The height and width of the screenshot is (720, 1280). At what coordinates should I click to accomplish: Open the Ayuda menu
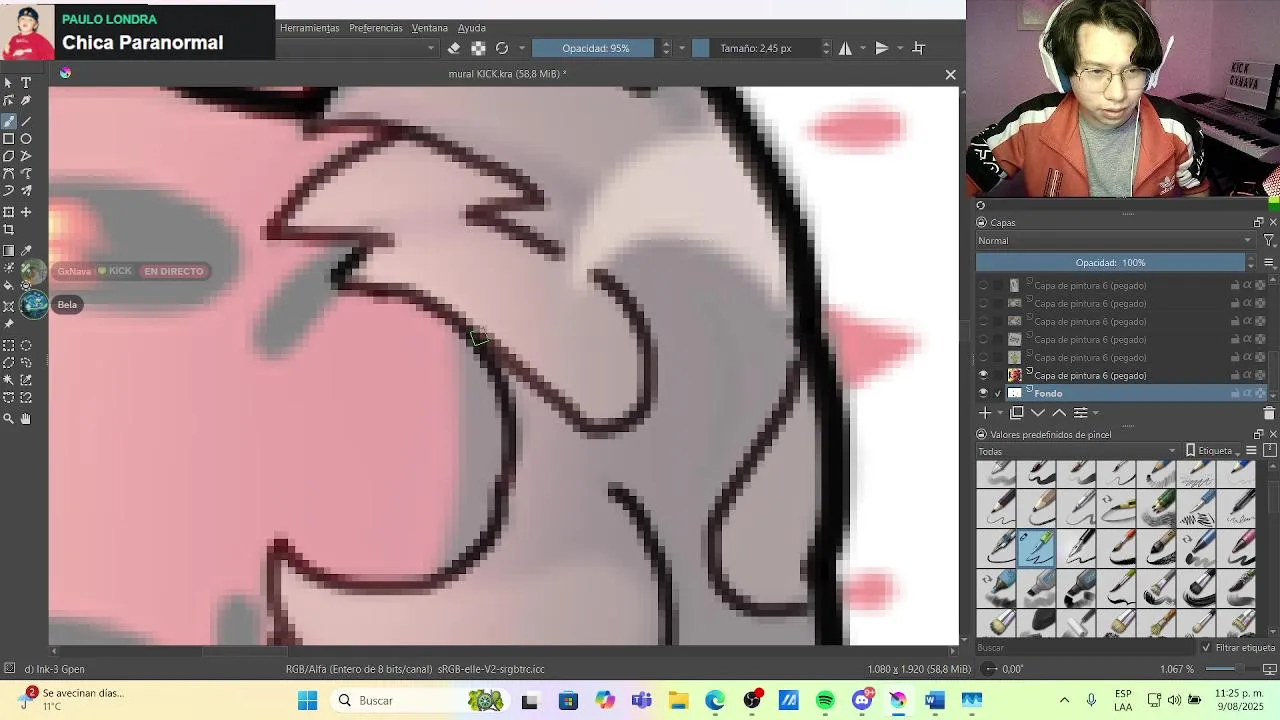472,28
